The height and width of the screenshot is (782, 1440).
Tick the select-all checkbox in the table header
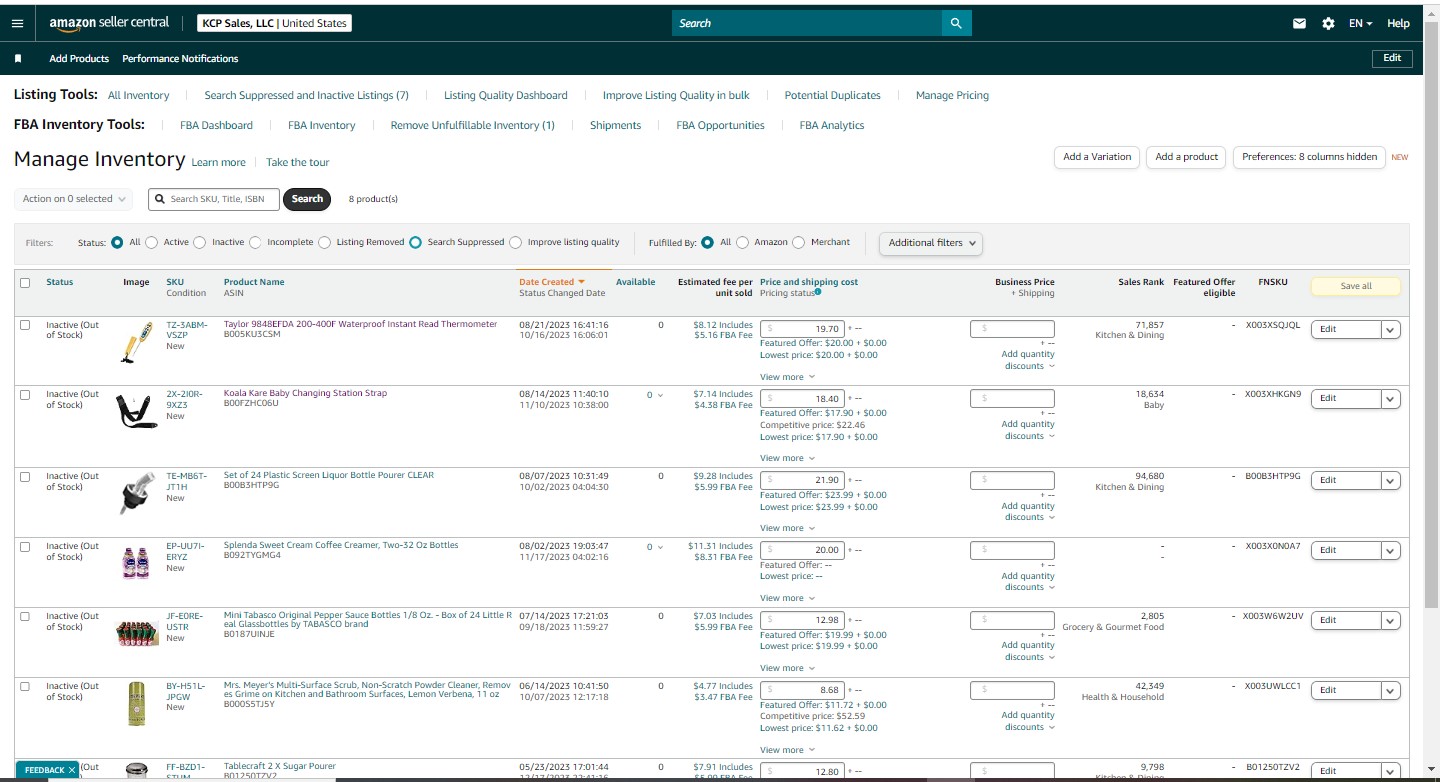coord(25,283)
